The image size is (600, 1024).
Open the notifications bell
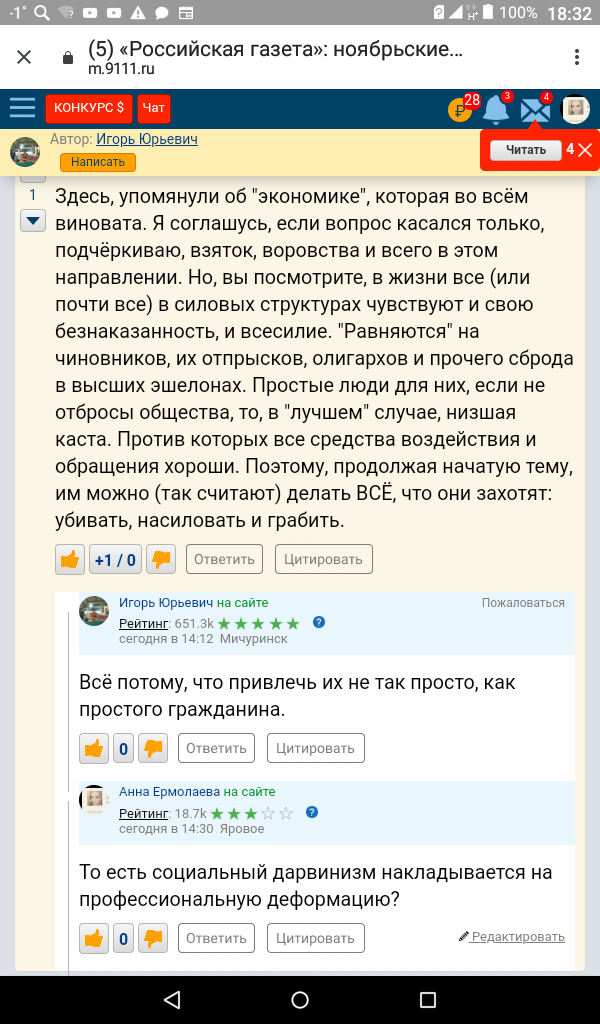tap(495, 109)
